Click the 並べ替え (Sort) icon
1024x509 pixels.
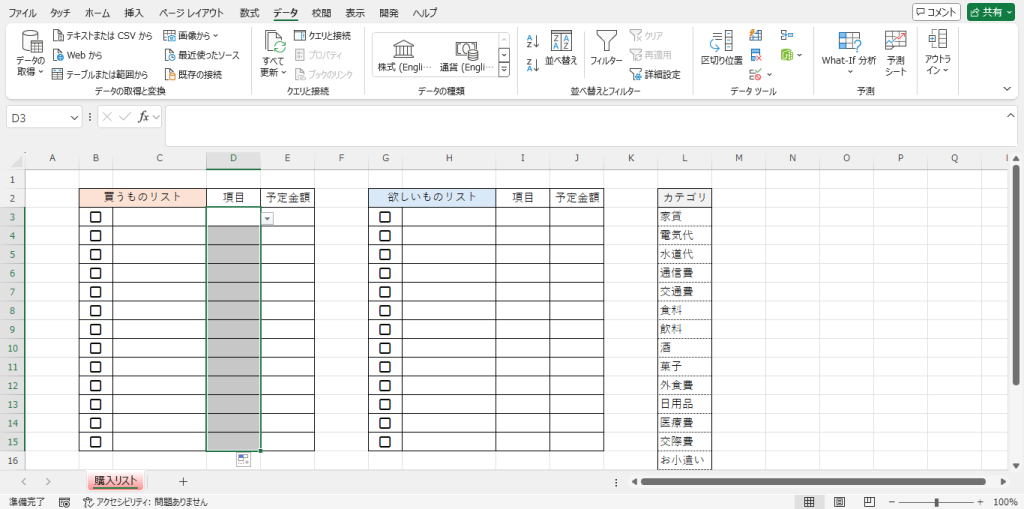point(561,42)
